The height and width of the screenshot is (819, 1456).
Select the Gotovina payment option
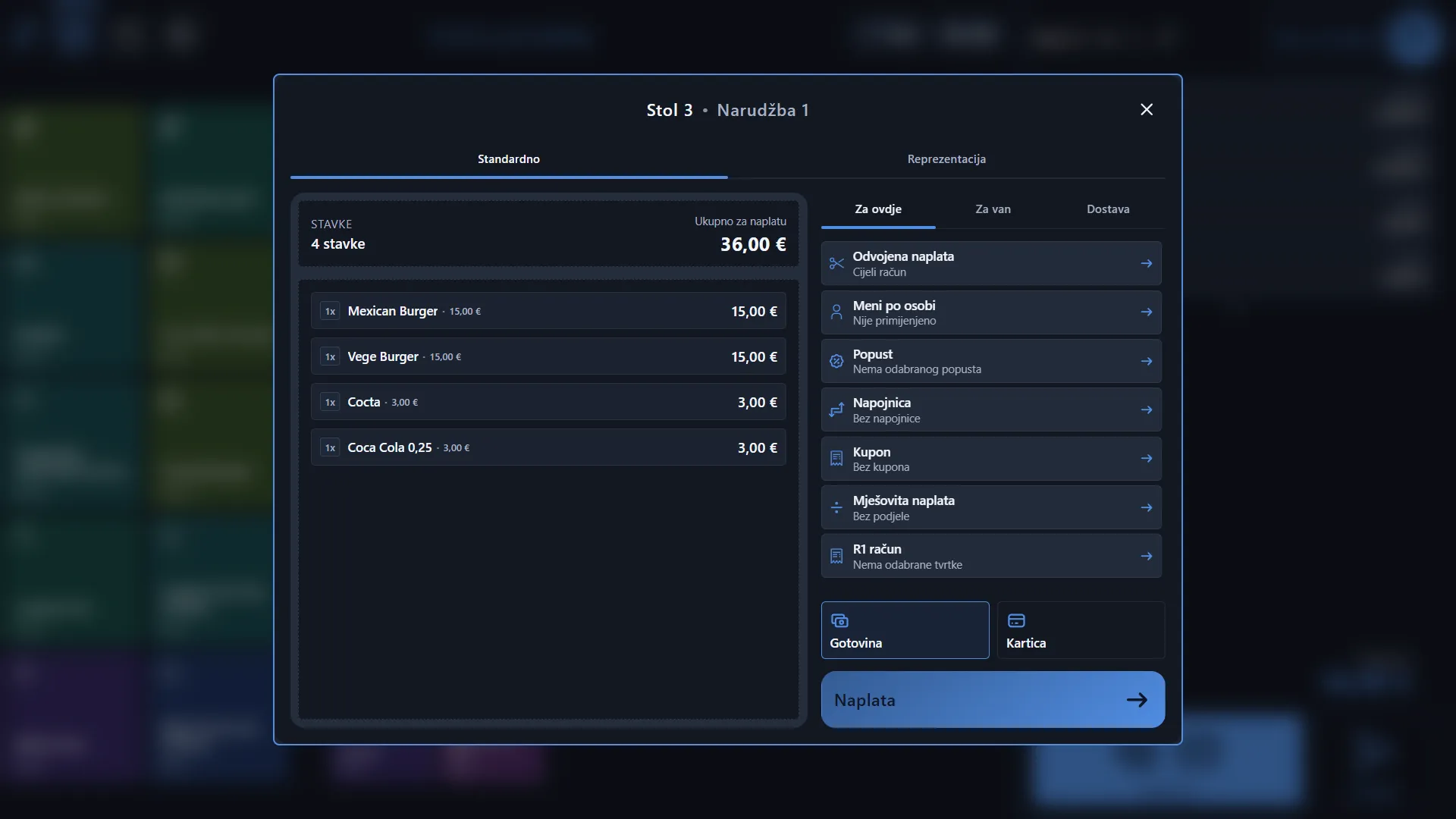pyautogui.click(x=905, y=630)
